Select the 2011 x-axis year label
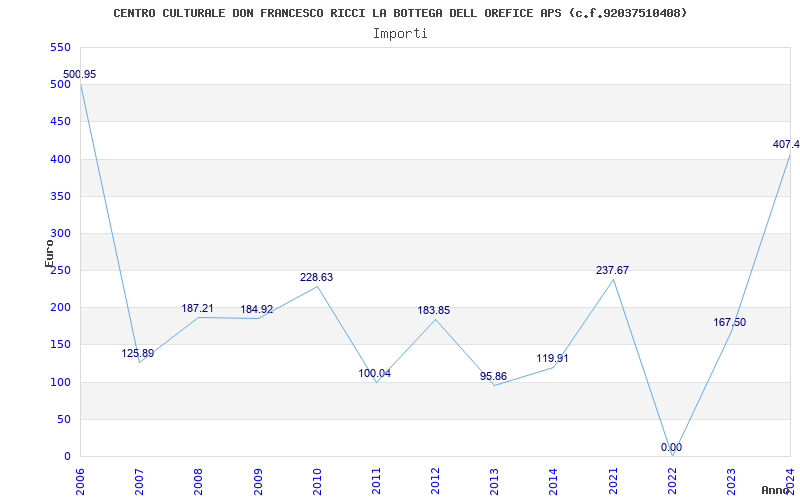800x500 pixels. (x=376, y=481)
